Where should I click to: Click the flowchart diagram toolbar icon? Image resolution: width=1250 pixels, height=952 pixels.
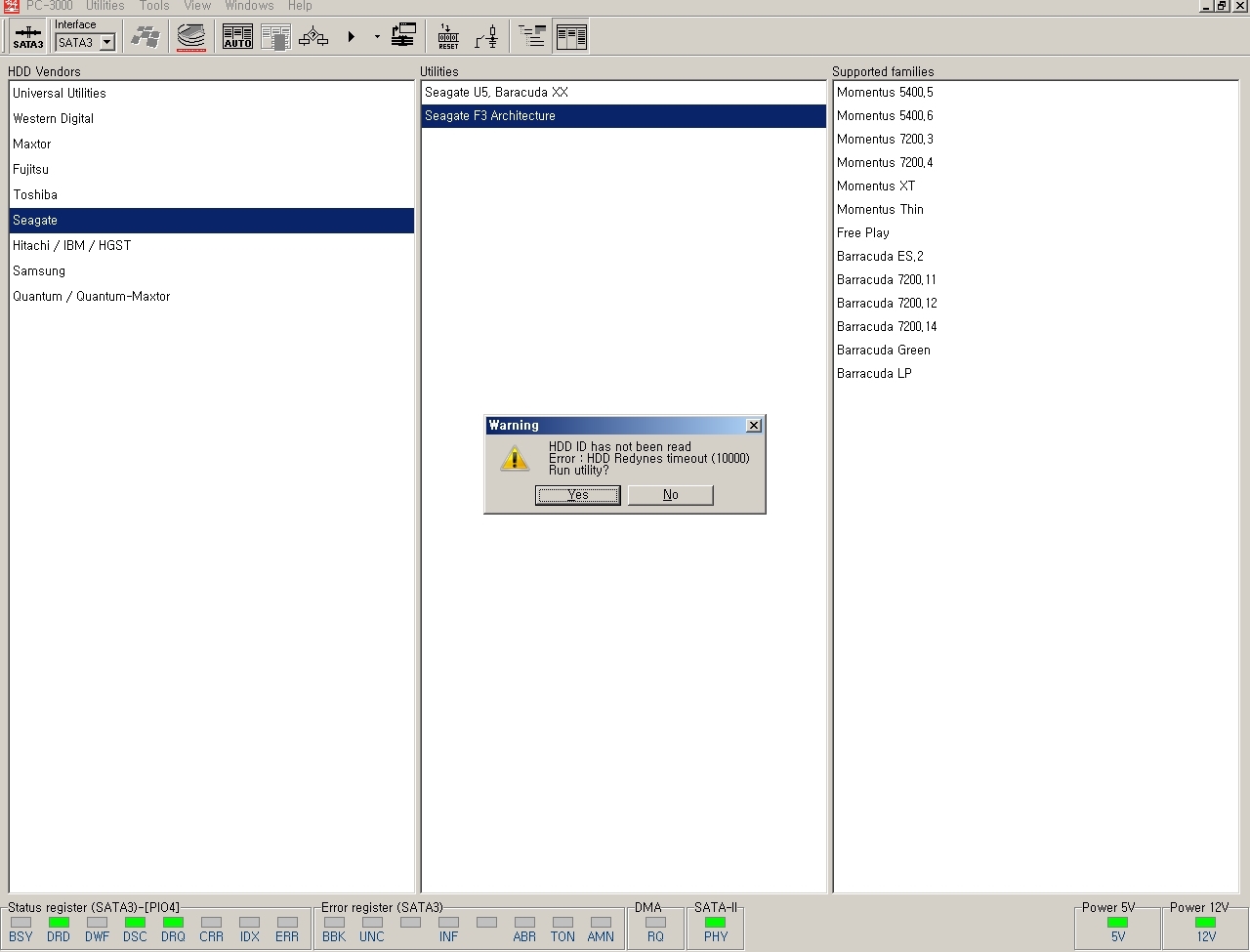coord(313,37)
